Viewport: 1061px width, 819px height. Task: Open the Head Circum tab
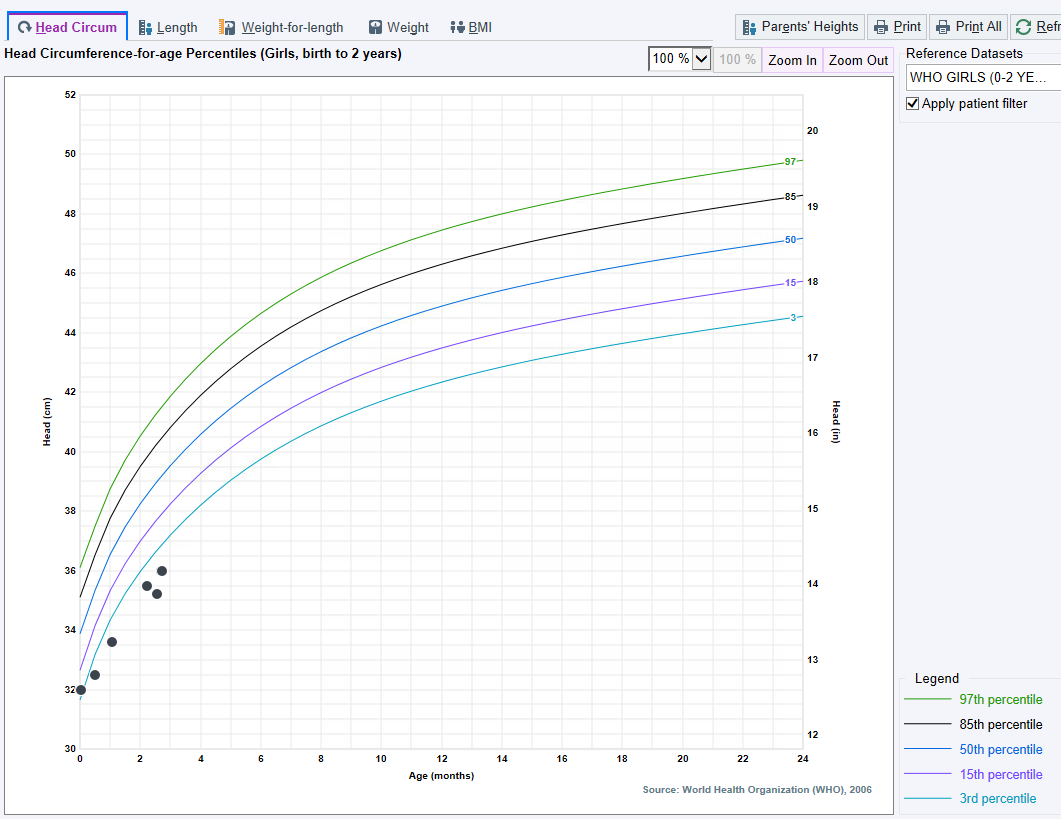point(68,27)
